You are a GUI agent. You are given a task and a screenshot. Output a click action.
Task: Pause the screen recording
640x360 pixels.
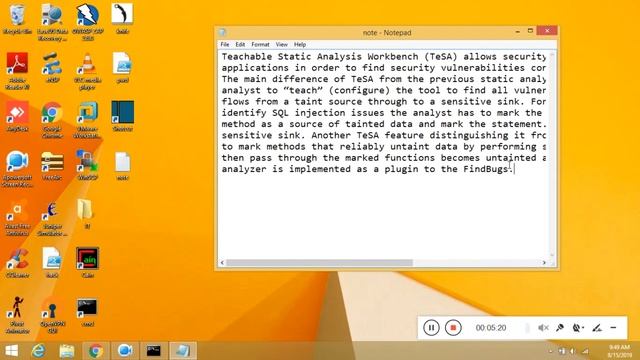click(x=431, y=328)
